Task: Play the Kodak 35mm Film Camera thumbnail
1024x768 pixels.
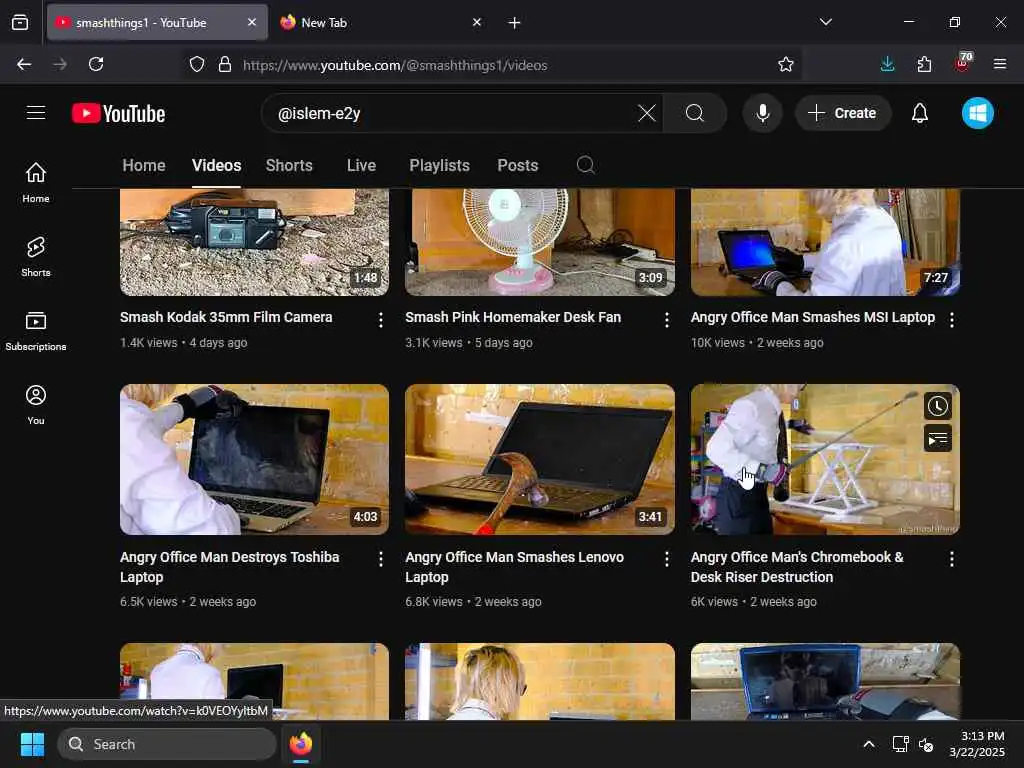Action: (254, 242)
